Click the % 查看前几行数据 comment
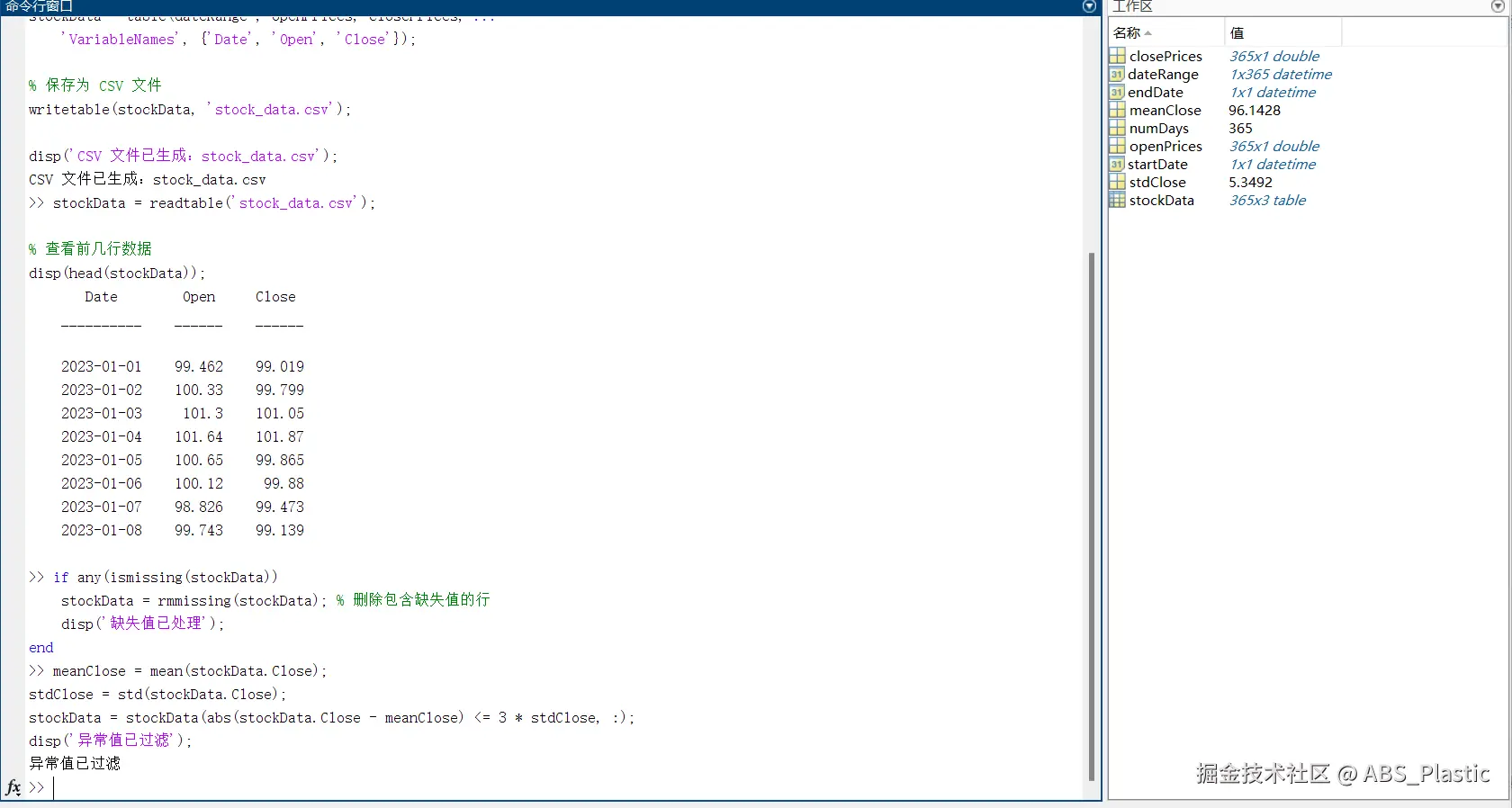1512x808 pixels. click(90, 248)
